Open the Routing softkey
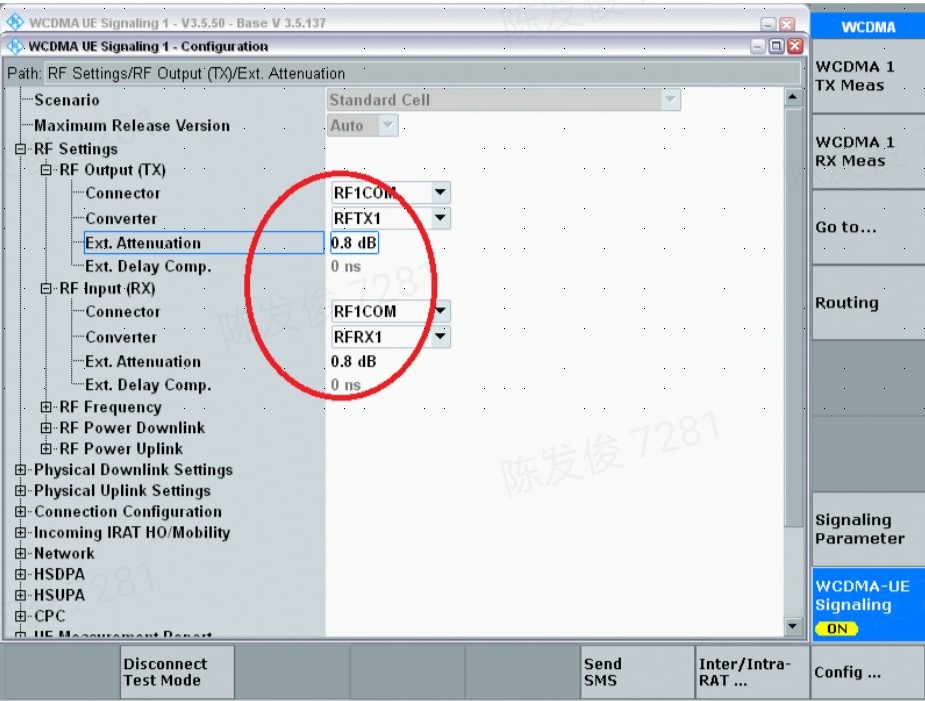This screenshot has height=701, width=925. tap(868, 303)
